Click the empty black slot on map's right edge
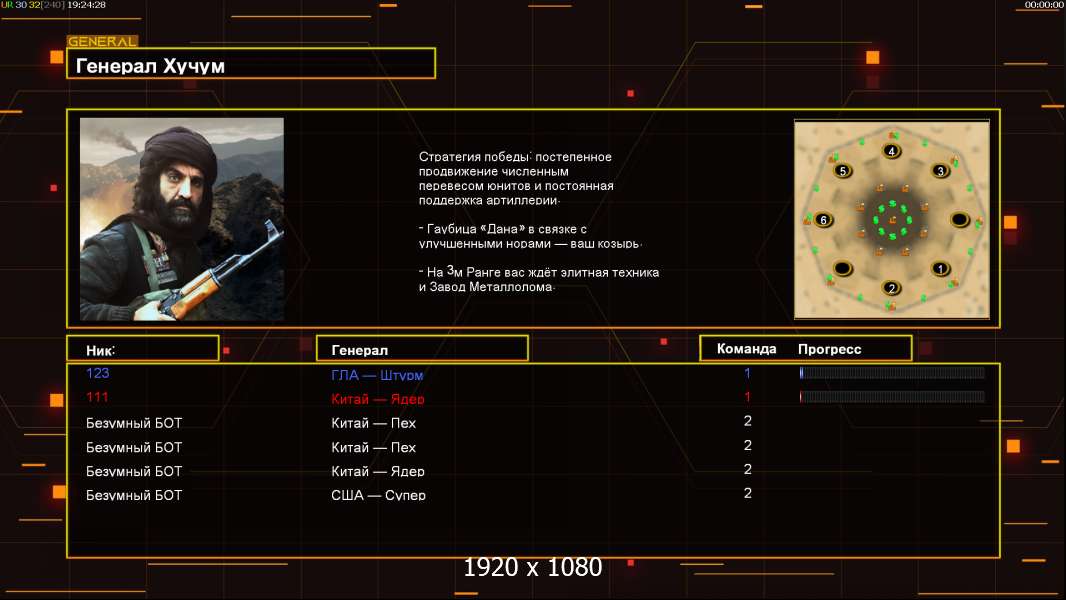 tap(959, 219)
